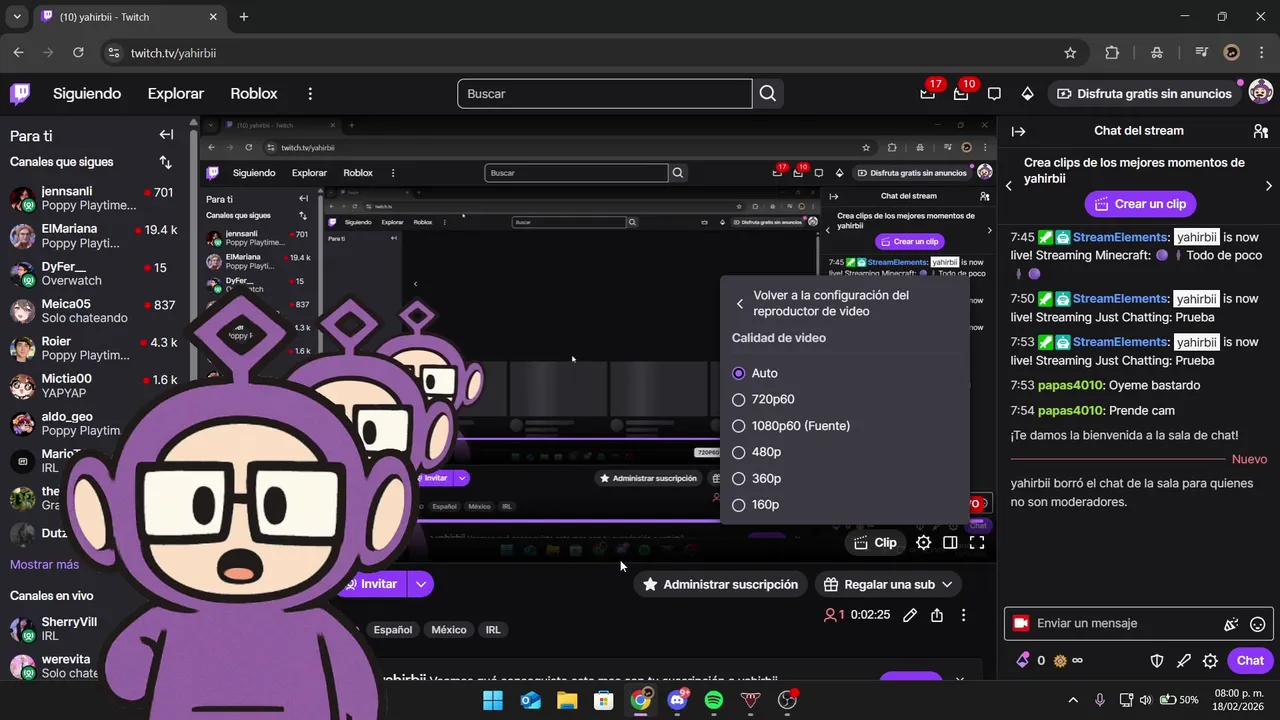1280x720 pixels.
Task: Open the three-dot options below the player
Action: coord(963,615)
